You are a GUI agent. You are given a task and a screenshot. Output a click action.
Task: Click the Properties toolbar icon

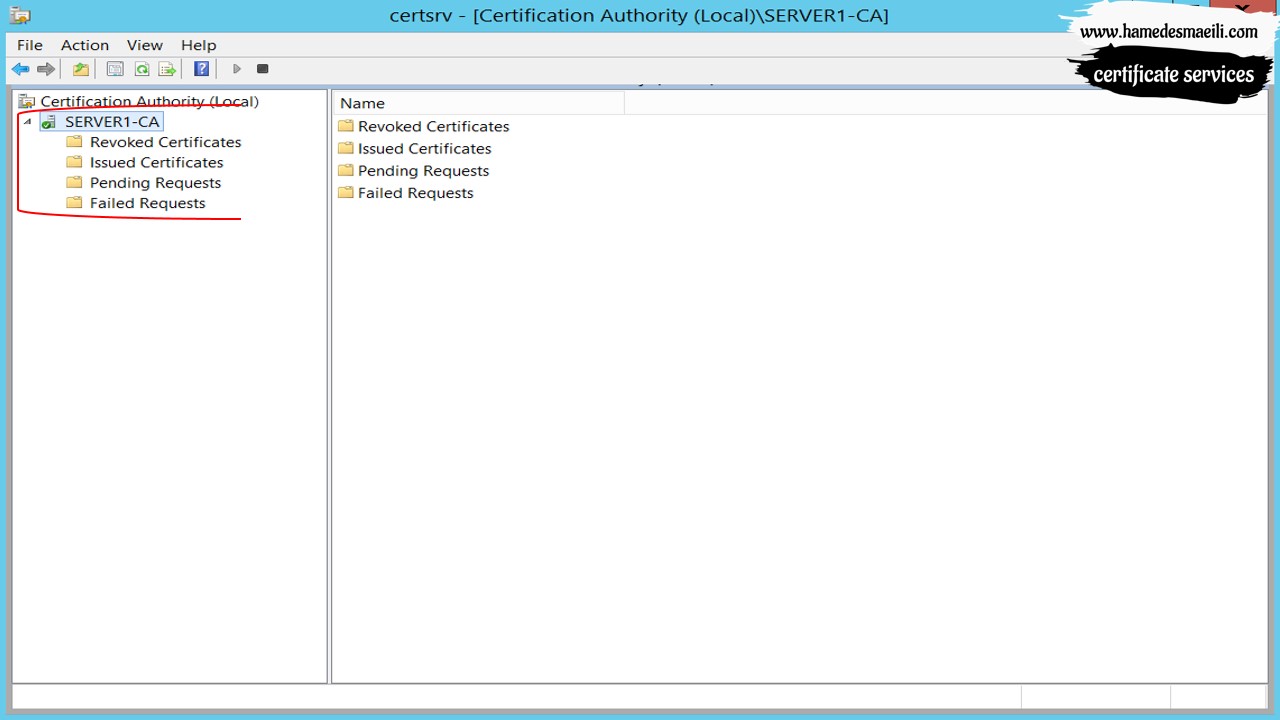pos(115,69)
